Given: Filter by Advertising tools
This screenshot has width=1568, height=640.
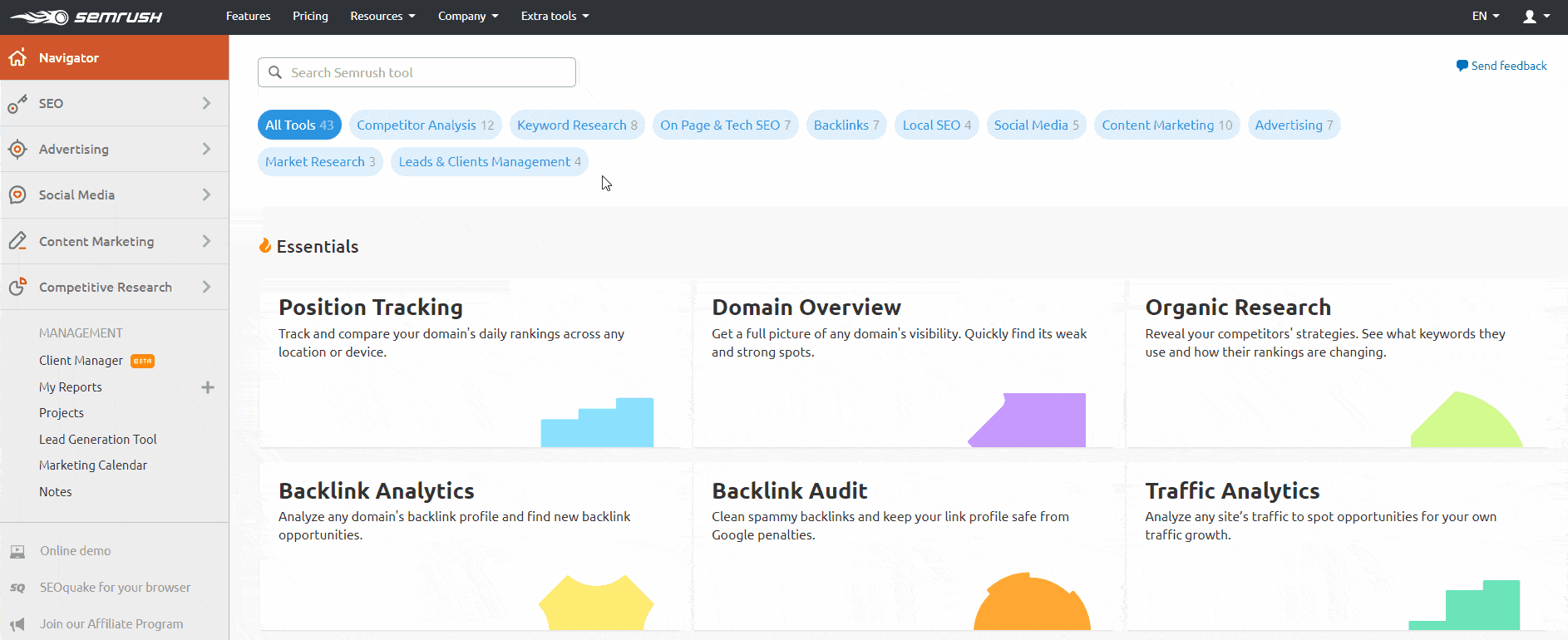Looking at the screenshot, I should click(x=1294, y=125).
